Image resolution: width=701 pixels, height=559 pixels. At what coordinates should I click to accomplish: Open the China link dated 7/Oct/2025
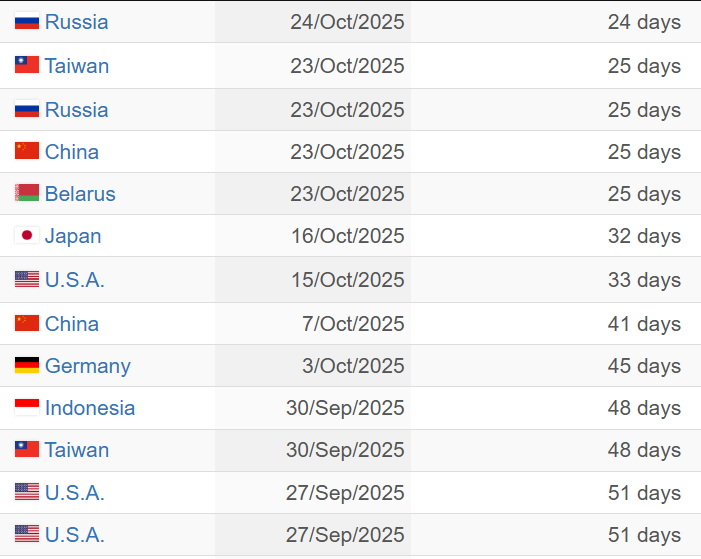[x=71, y=324]
